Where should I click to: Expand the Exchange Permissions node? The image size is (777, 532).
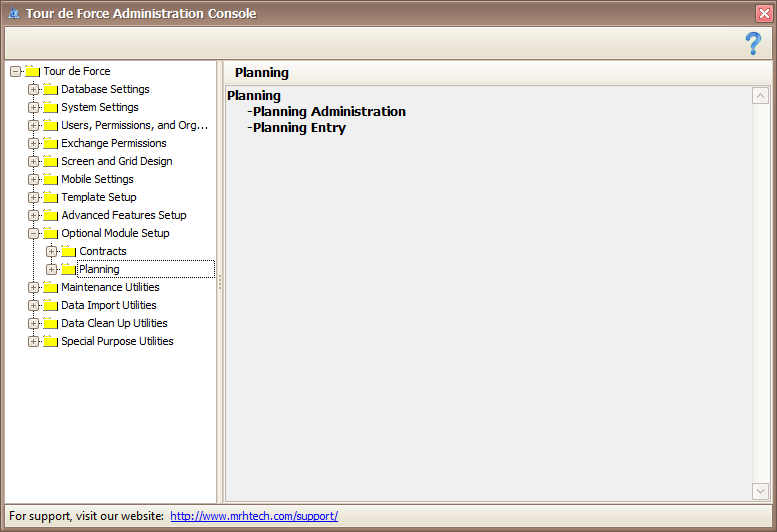33,143
